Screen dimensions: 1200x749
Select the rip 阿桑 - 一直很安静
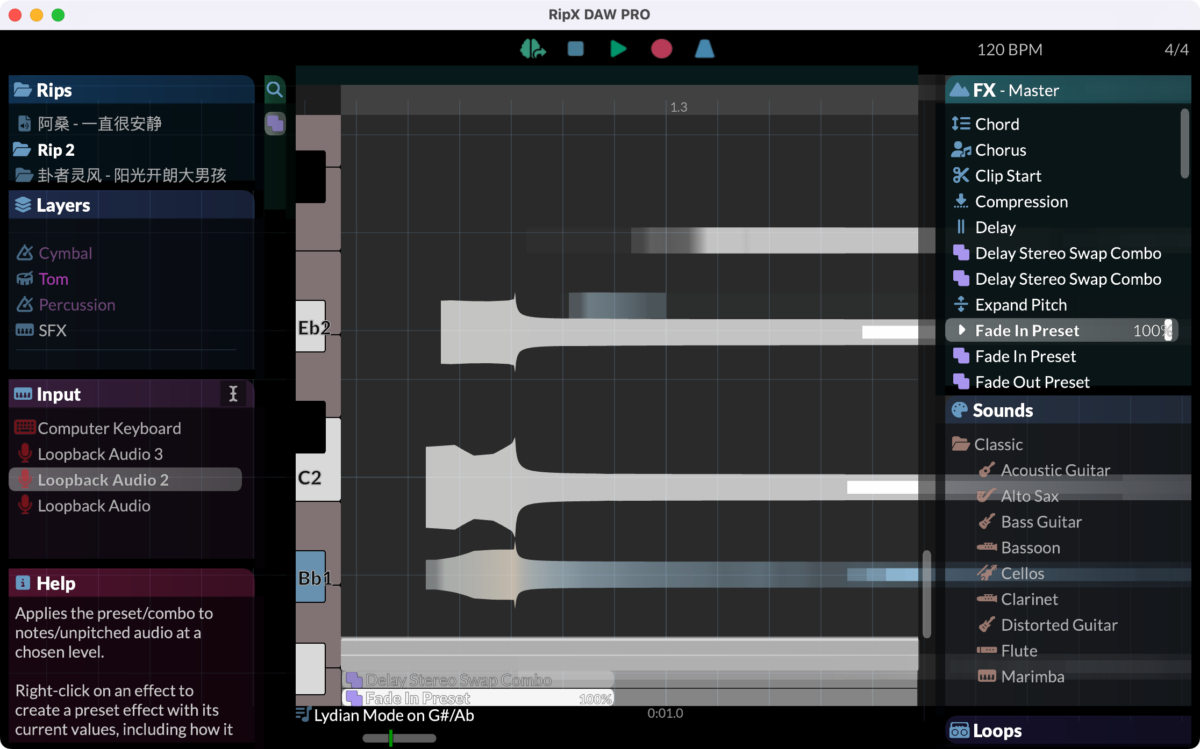coord(99,124)
